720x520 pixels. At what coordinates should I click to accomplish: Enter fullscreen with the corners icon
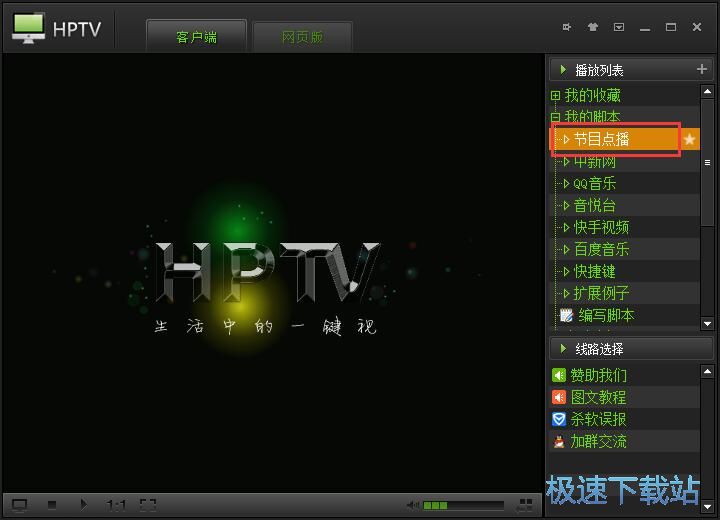pyautogui.click(x=148, y=505)
